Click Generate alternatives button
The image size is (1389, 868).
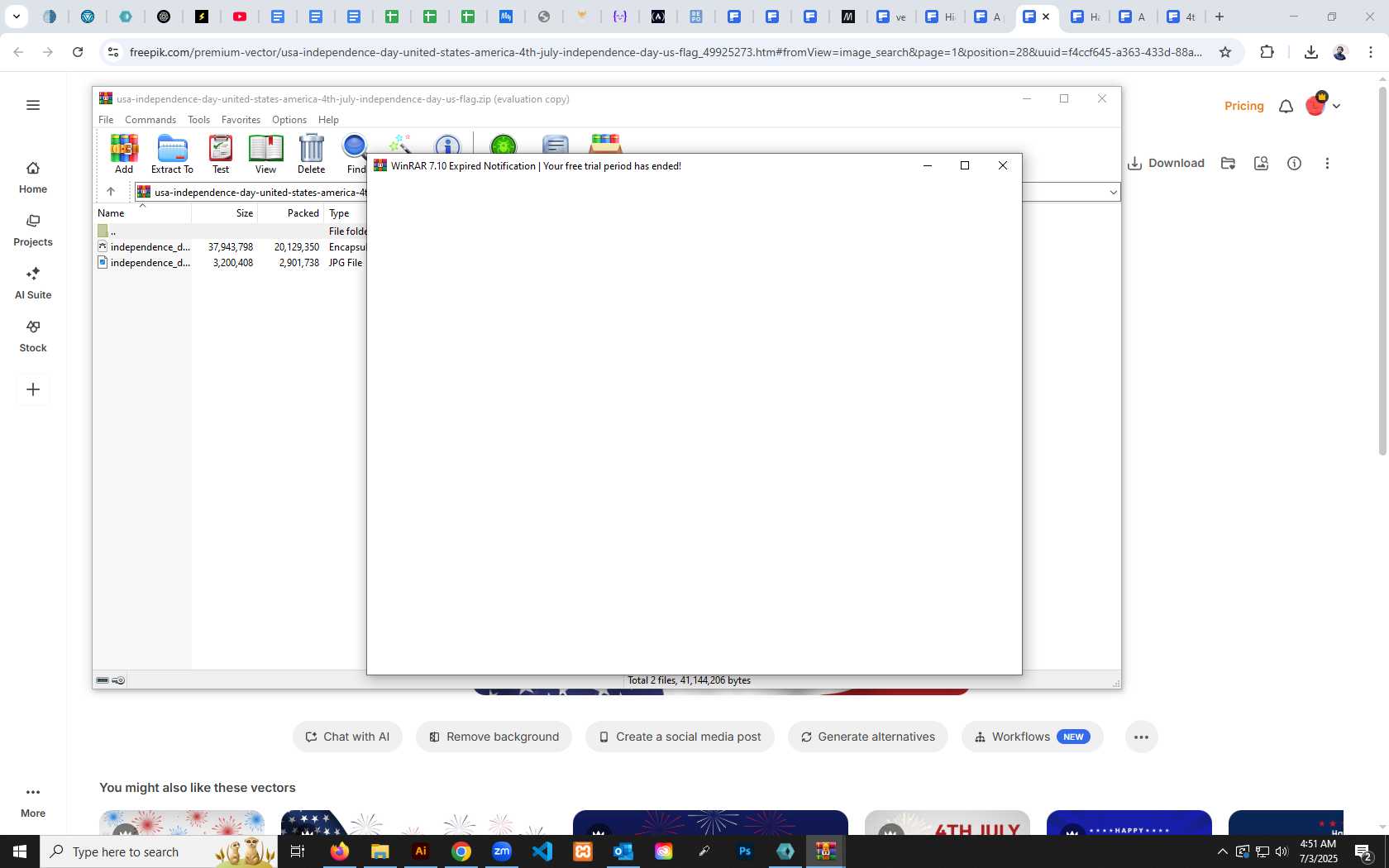point(867,737)
